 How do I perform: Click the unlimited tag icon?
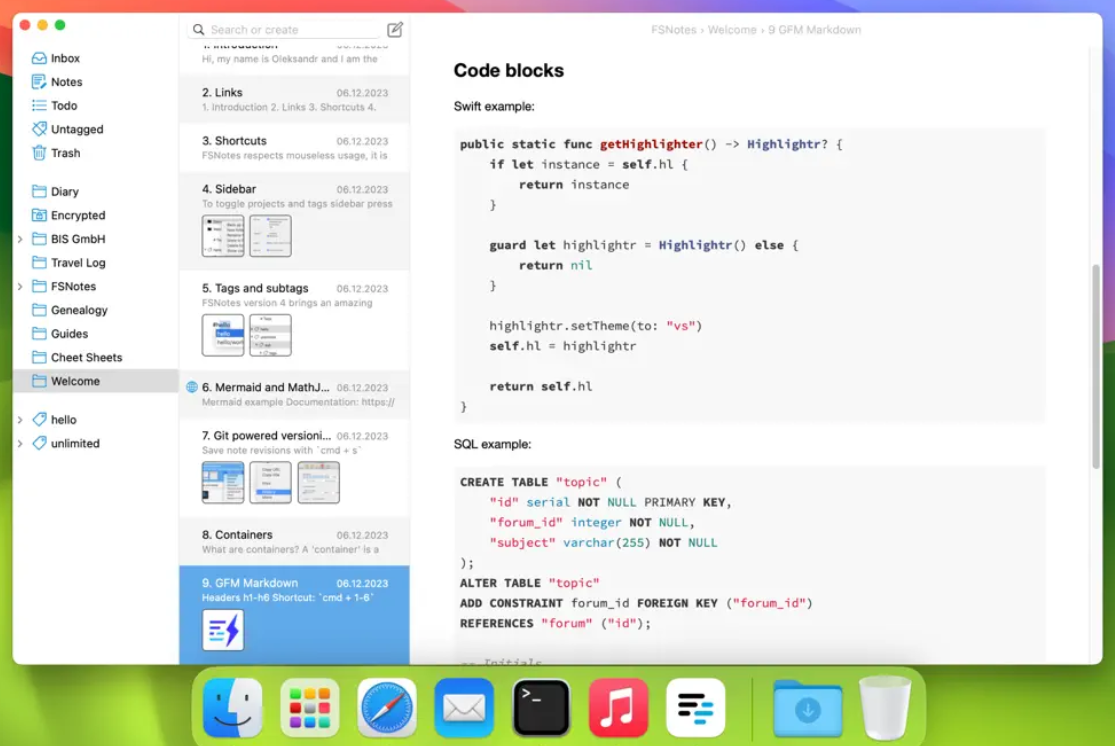(40, 443)
